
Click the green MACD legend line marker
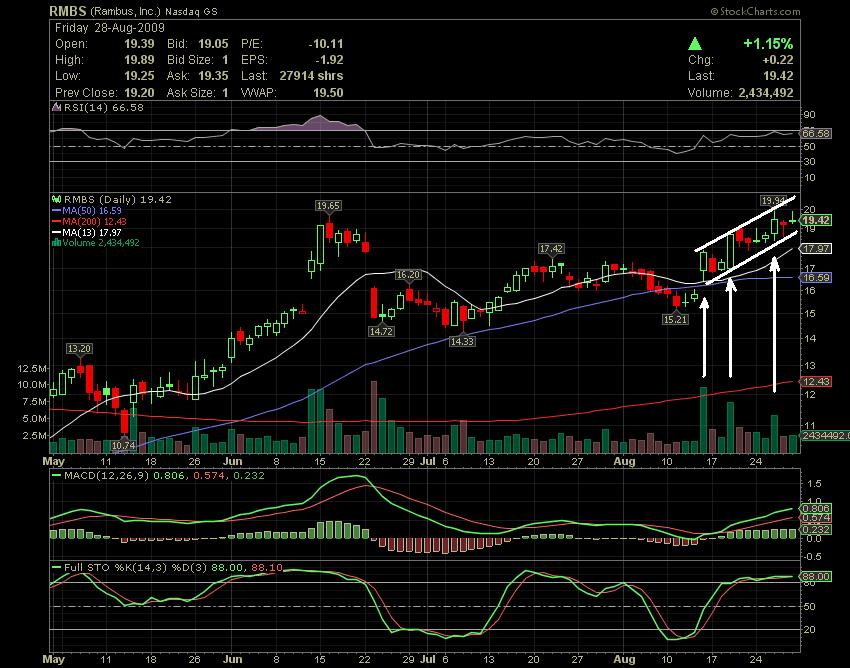click(x=56, y=476)
